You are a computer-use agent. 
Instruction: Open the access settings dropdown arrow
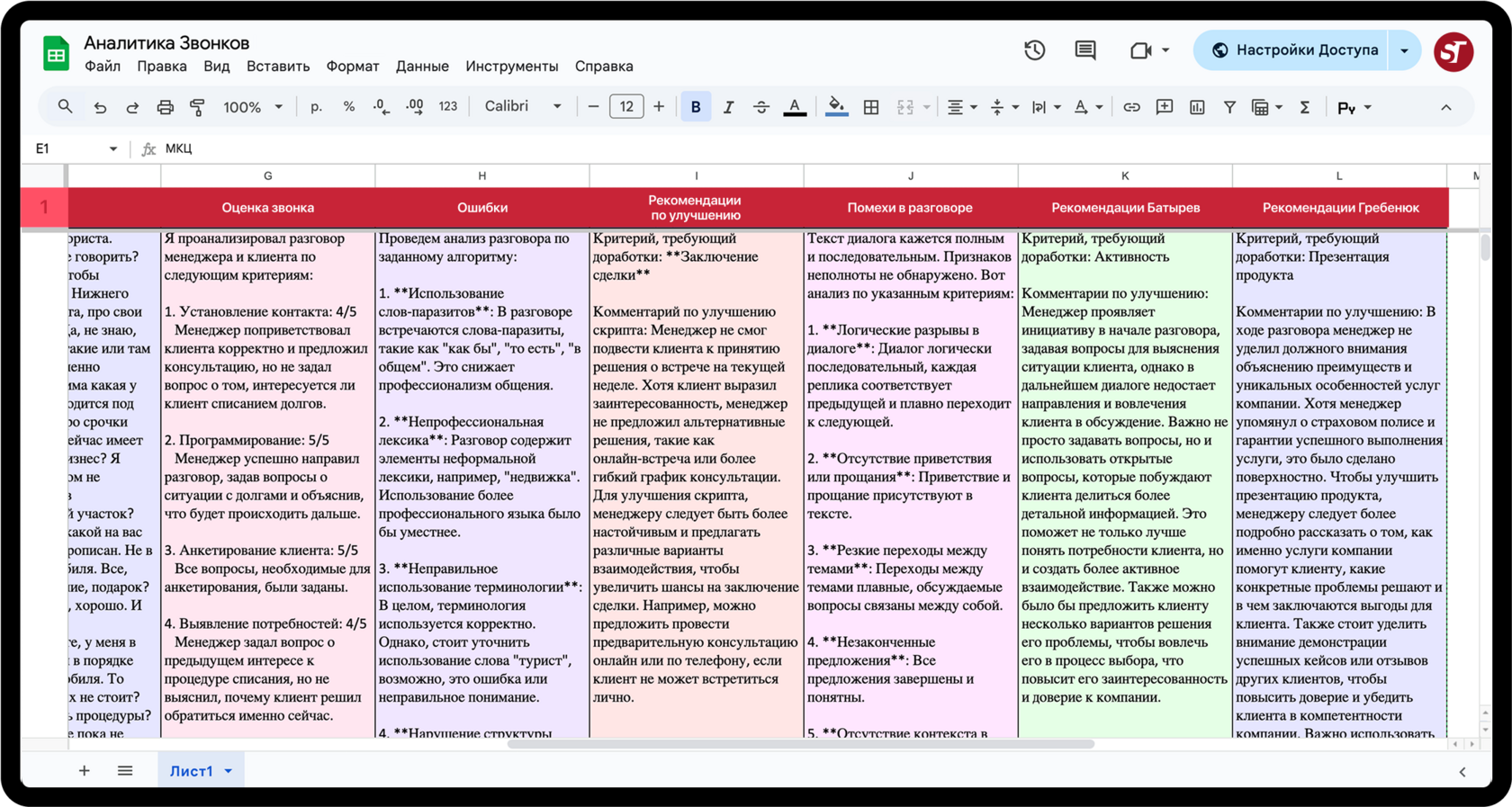[x=1405, y=50]
